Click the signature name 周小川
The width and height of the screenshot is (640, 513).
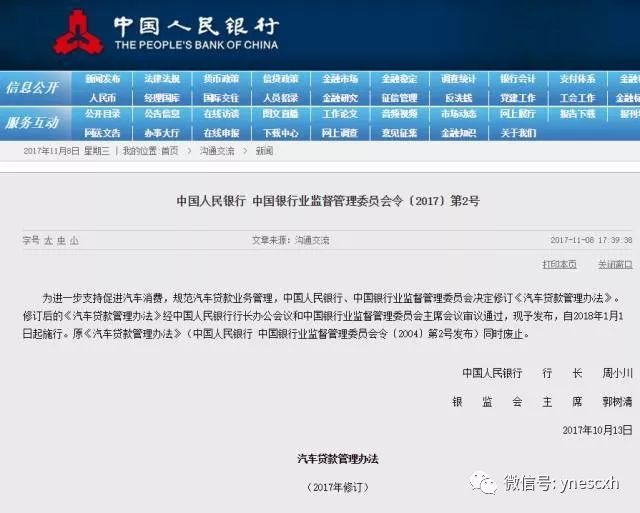(618, 373)
